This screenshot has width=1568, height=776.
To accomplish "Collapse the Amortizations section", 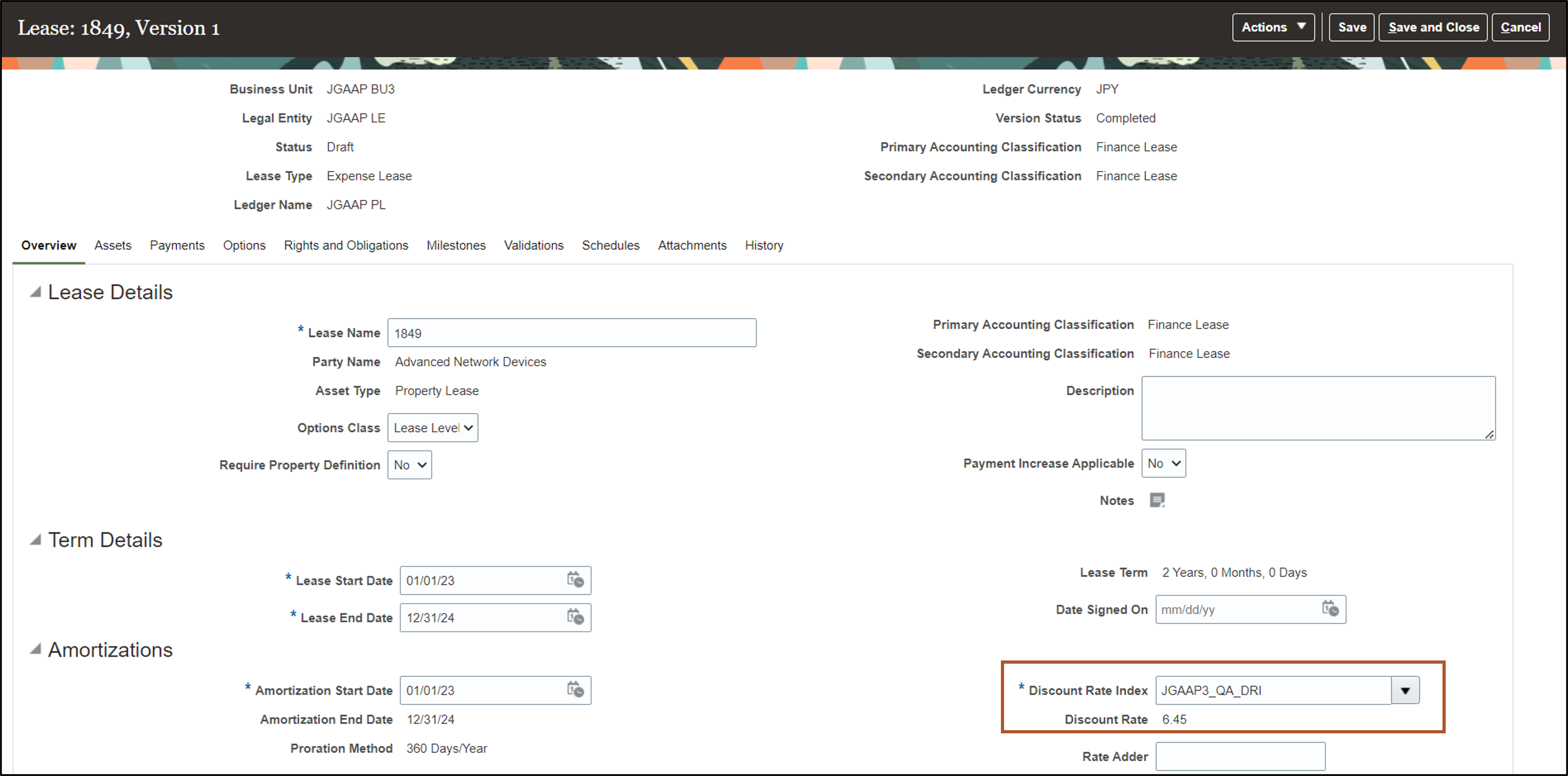I will click(35, 649).
